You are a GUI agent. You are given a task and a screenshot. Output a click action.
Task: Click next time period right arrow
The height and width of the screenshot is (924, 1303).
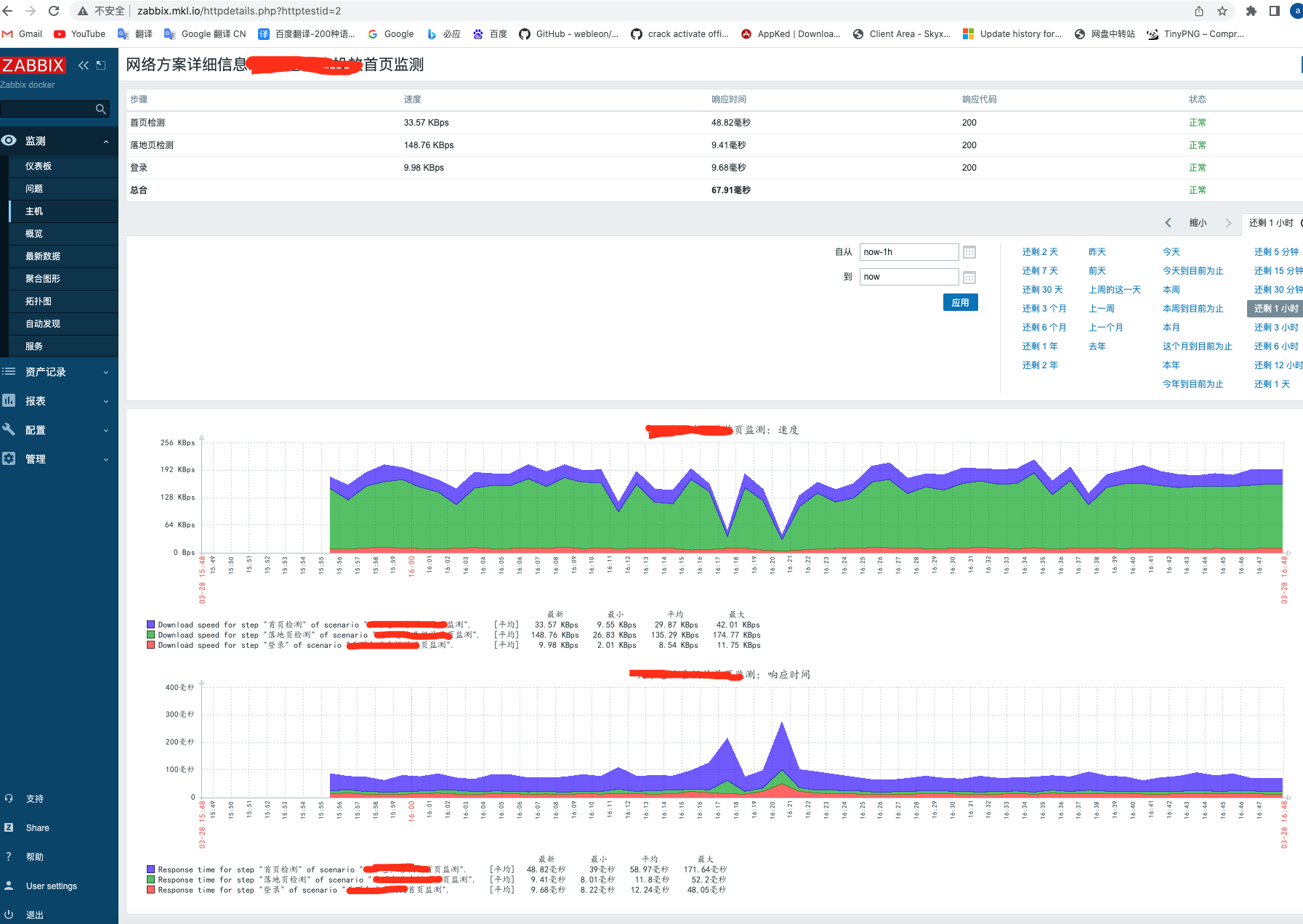click(1229, 223)
